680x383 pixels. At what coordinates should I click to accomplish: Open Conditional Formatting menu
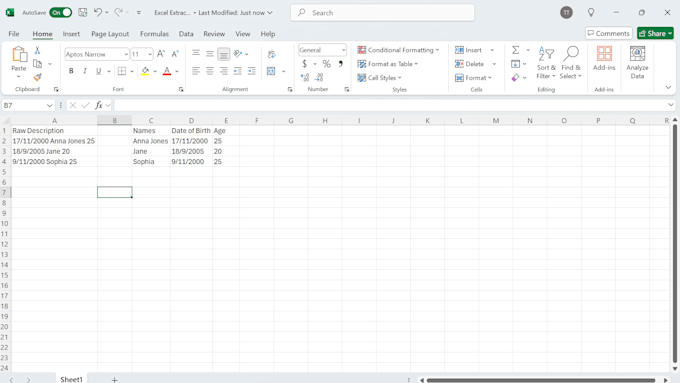398,50
